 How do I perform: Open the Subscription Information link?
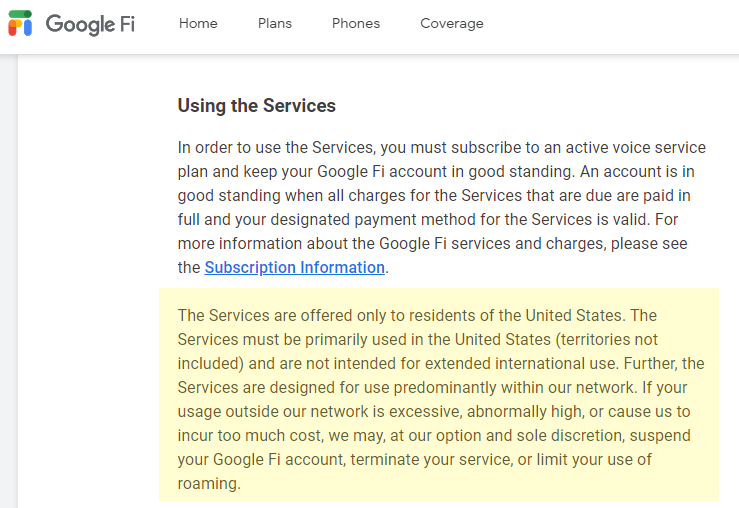[x=295, y=267]
